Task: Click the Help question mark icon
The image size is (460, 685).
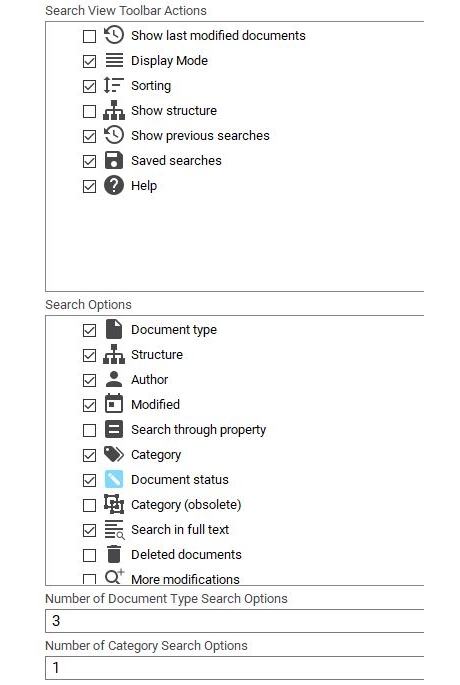Action: pyautogui.click(x=114, y=185)
